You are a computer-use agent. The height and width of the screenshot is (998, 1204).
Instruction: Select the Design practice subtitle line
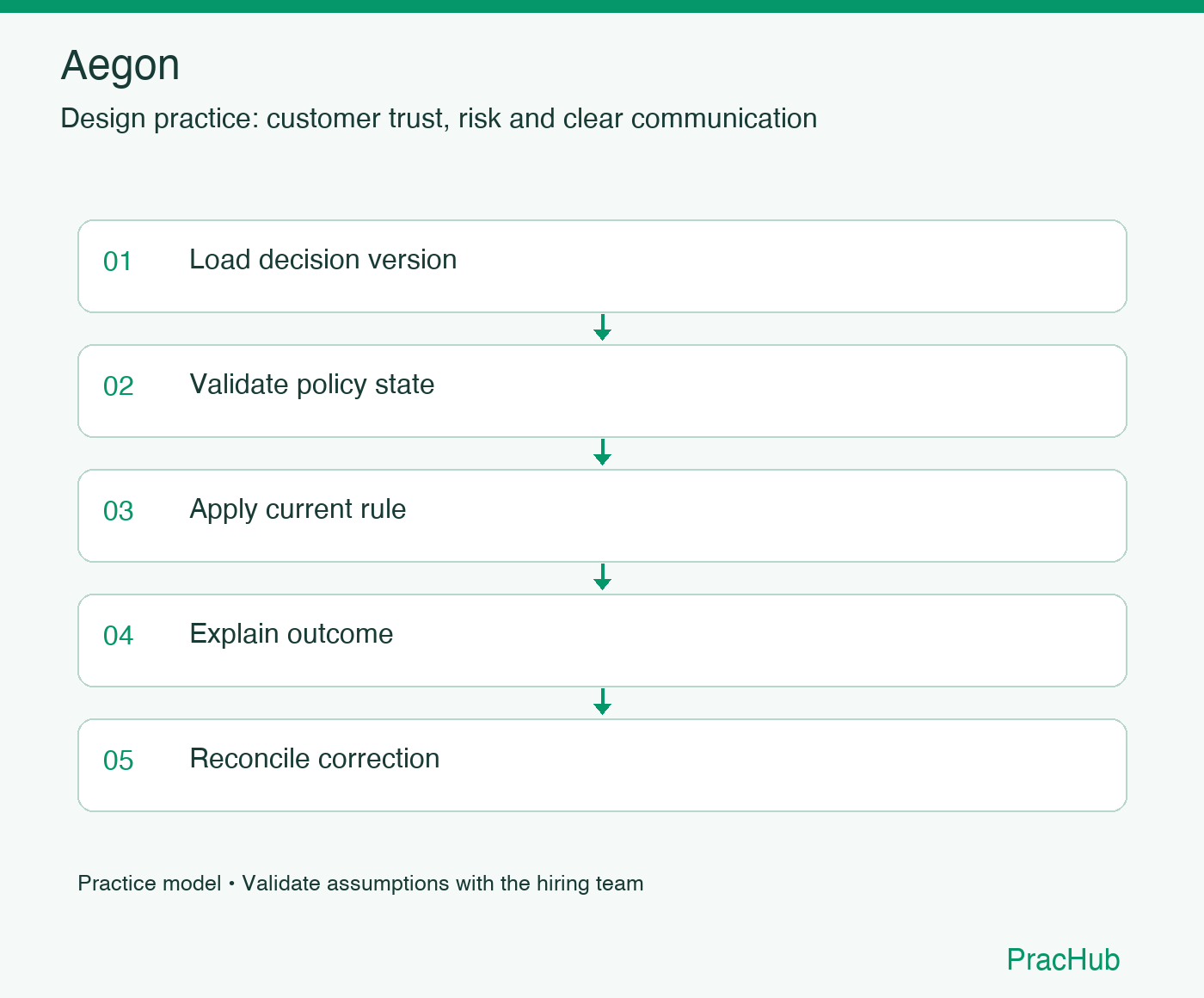(439, 119)
